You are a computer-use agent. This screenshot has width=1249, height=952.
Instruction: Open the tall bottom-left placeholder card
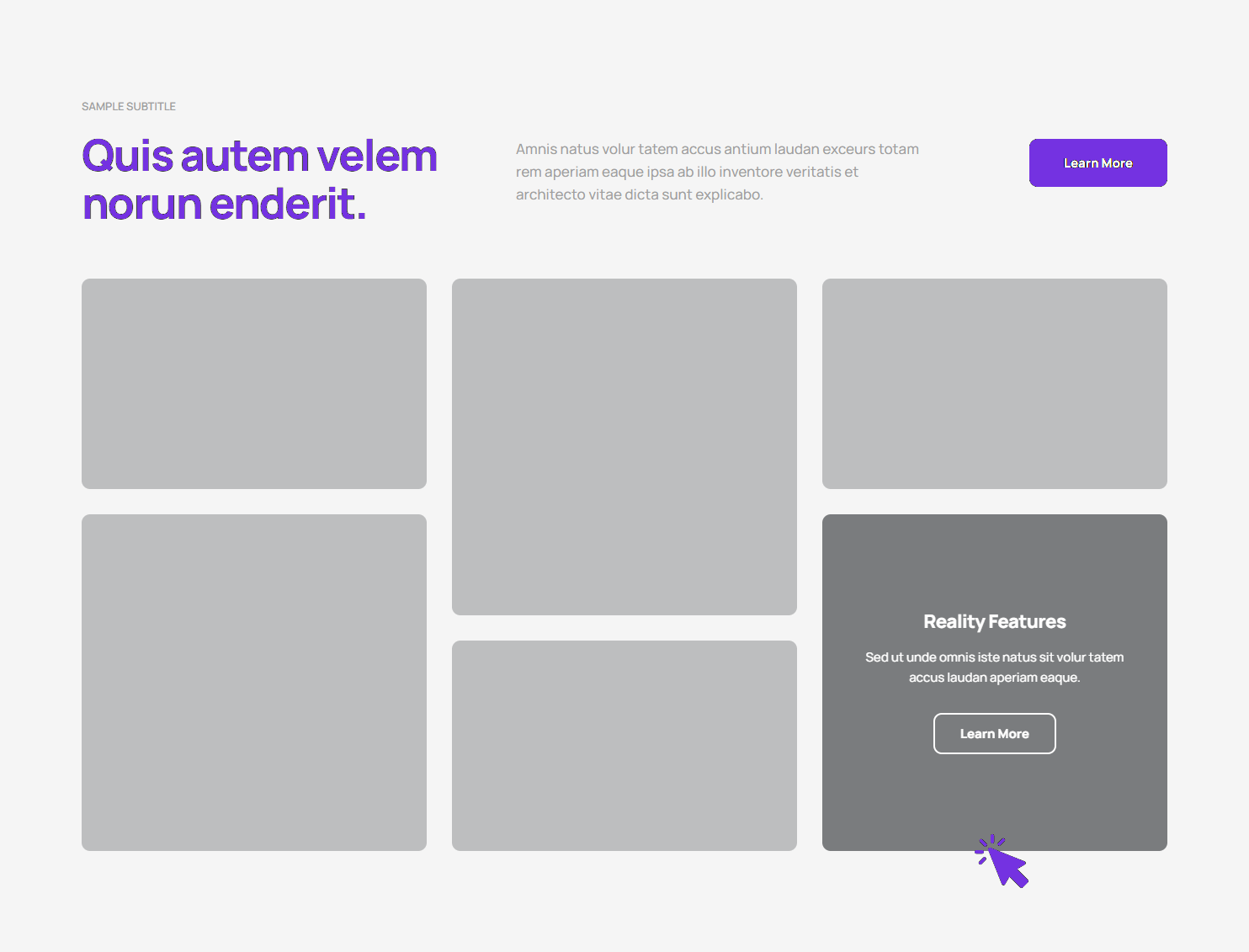tap(254, 683)
